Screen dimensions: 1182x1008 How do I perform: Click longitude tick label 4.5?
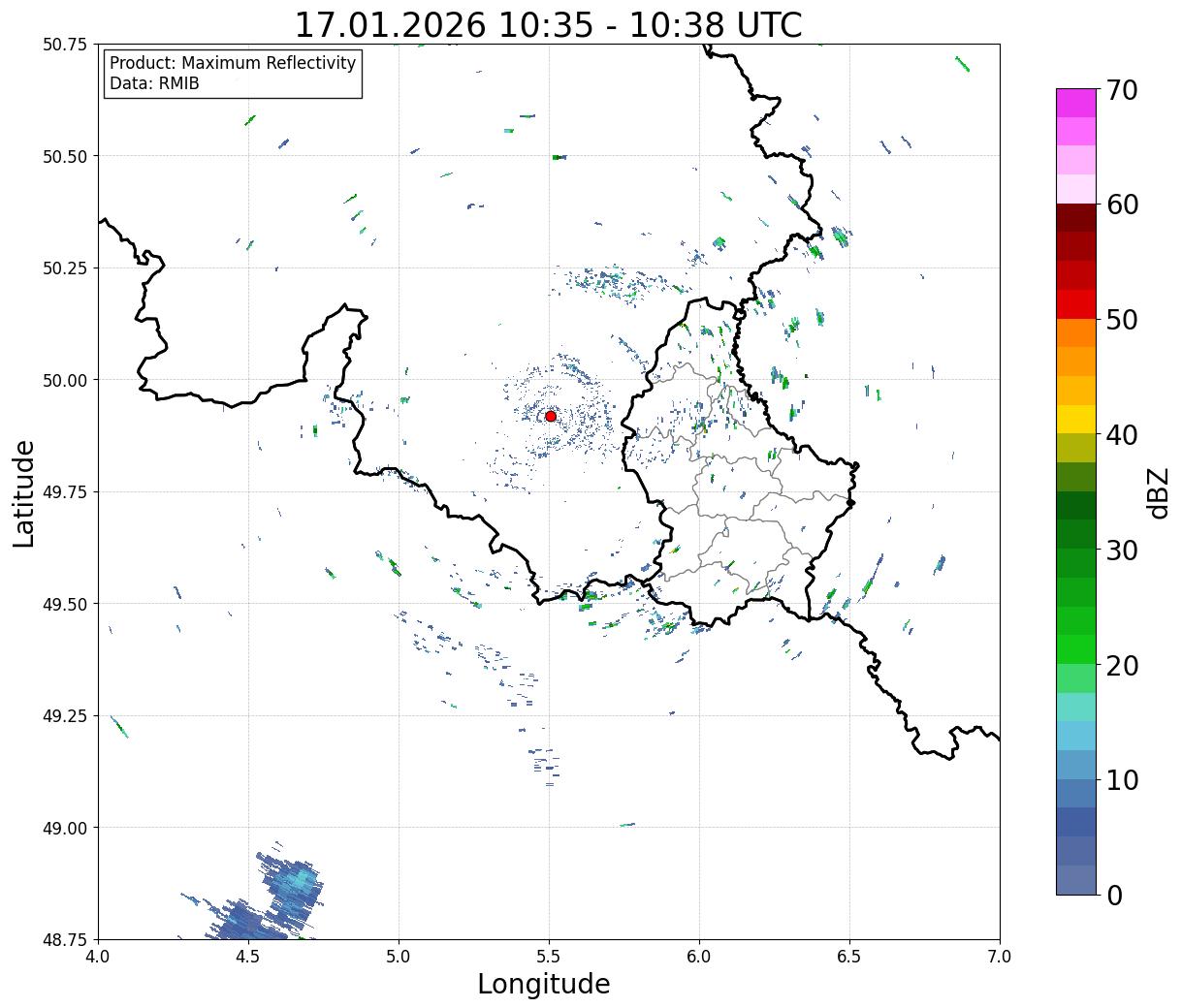pyautogui.click(x=248, y=957)
